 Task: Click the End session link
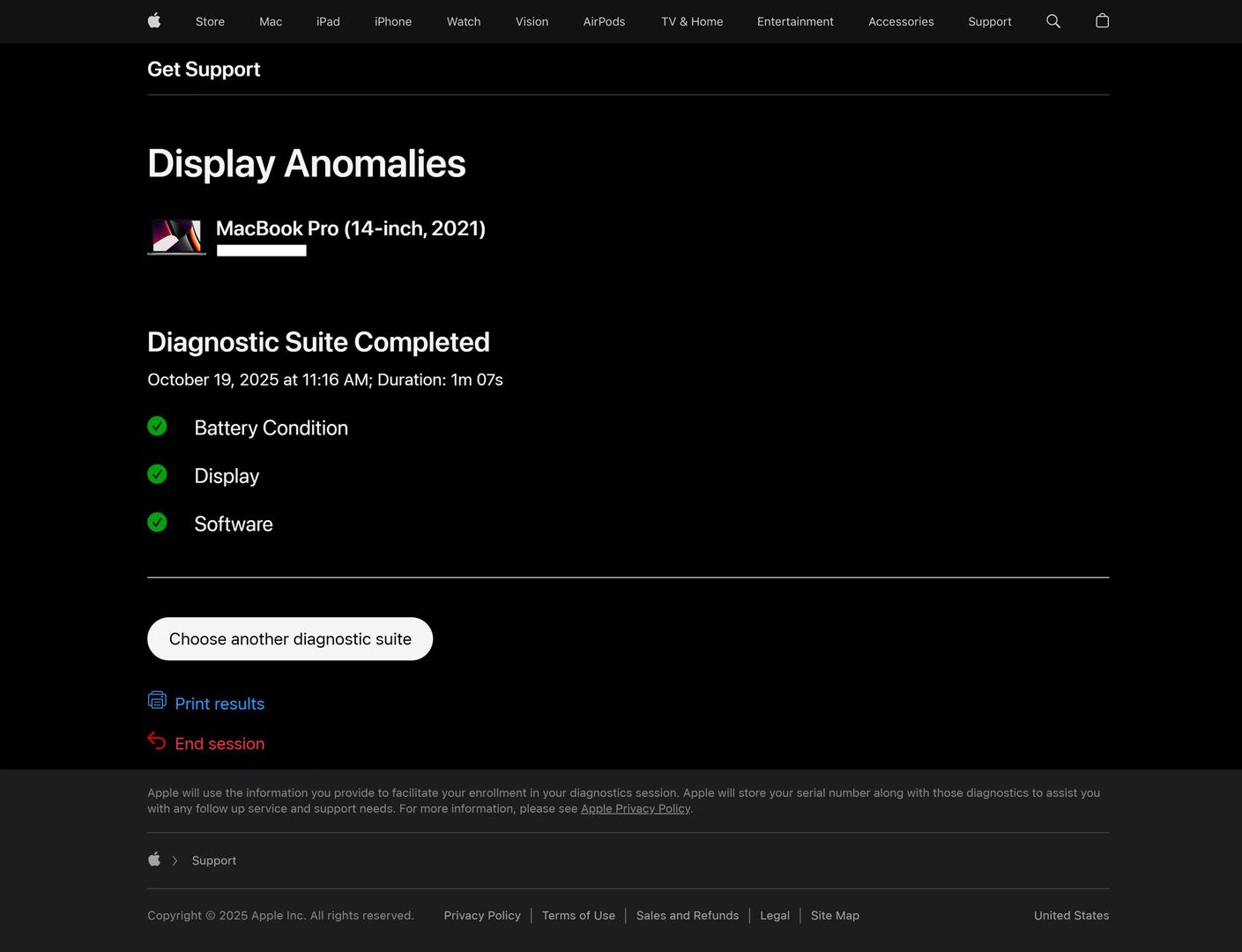tap(219, 744)
